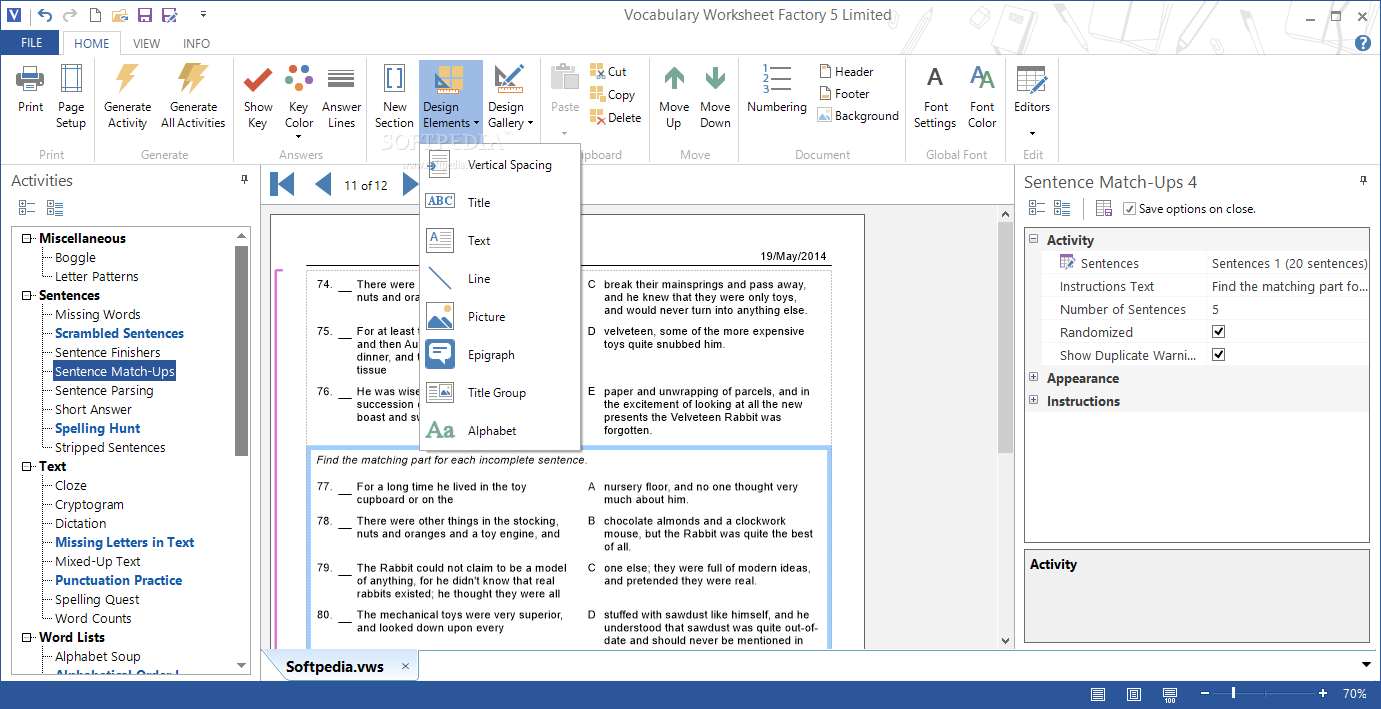Expand the Instructions property group
Screen dimensions: 1381x709
click(x=1033, y=401)
